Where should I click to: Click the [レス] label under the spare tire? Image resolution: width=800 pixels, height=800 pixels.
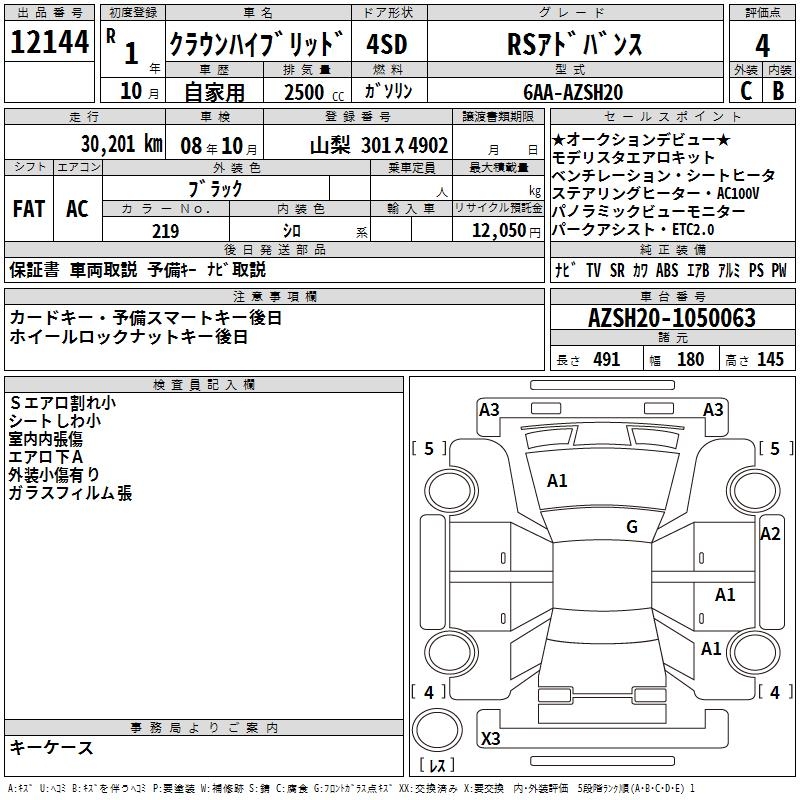point(437,766)
